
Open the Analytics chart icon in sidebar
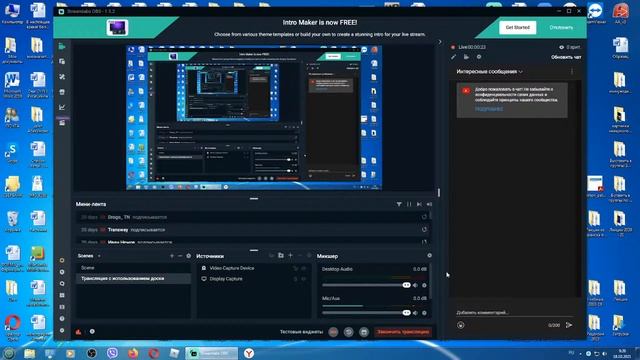pyautogui.click(x=62, y=107)
